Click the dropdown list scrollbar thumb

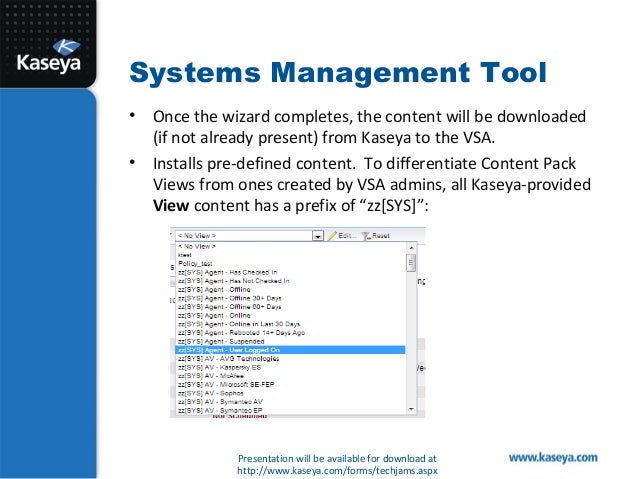tap(411, 263)
